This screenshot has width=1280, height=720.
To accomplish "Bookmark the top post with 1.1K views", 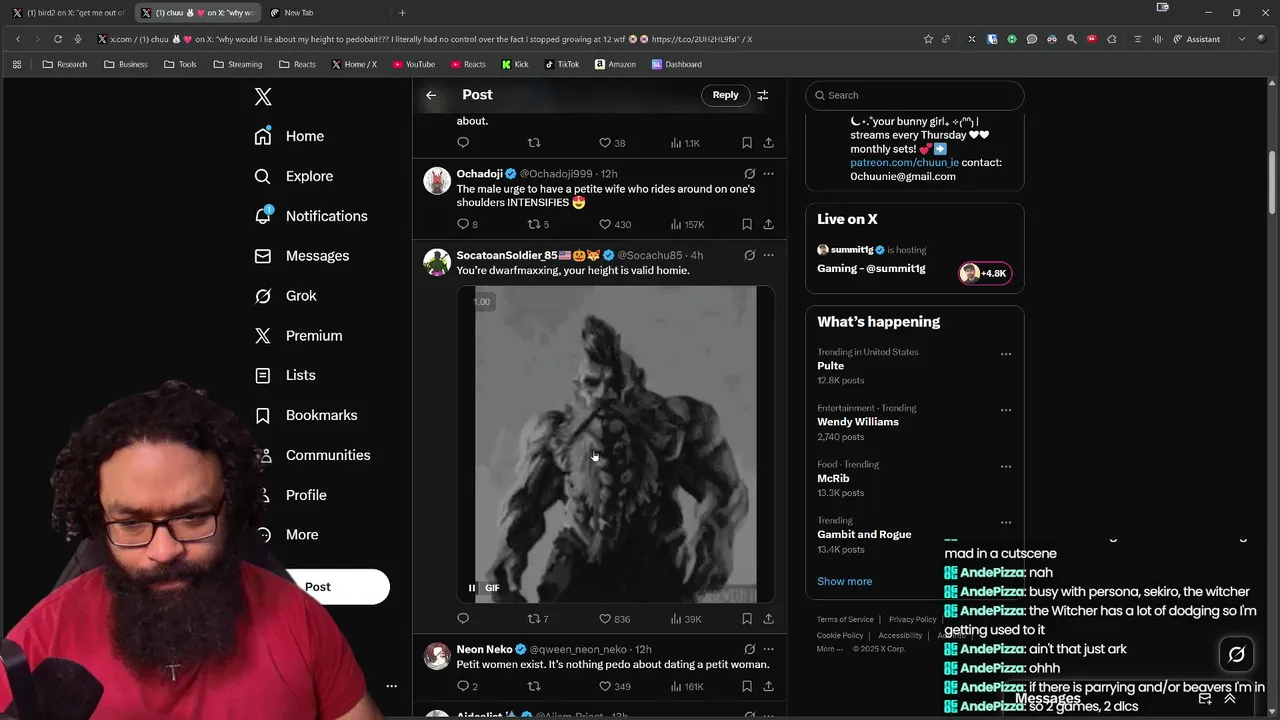I will point(747,143).
